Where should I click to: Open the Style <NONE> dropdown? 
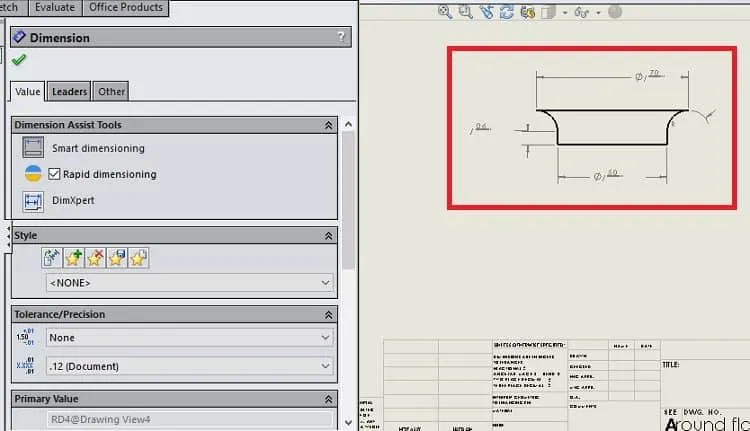click(189, 283)
